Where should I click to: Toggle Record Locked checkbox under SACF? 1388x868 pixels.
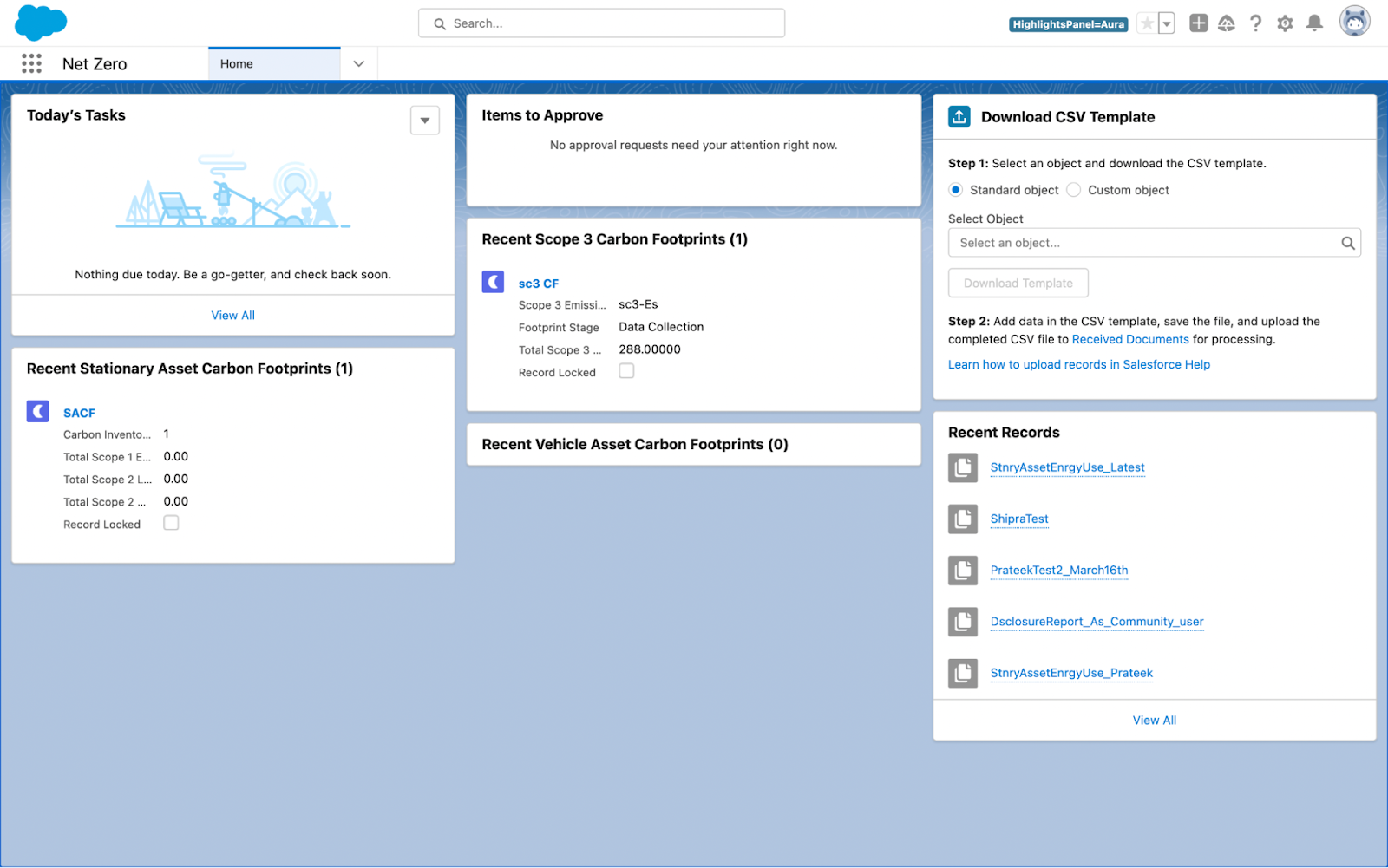[x=171, y=523]
